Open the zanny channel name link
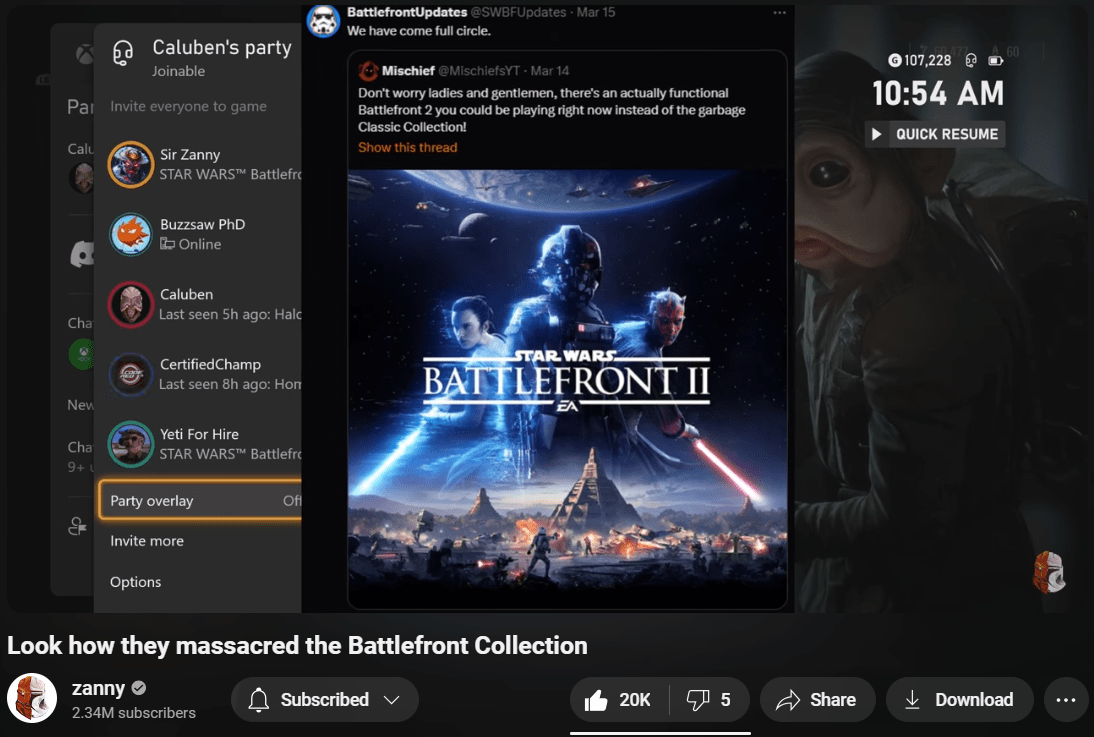This screenshot has height=737, width=1094. pos(98,688)
